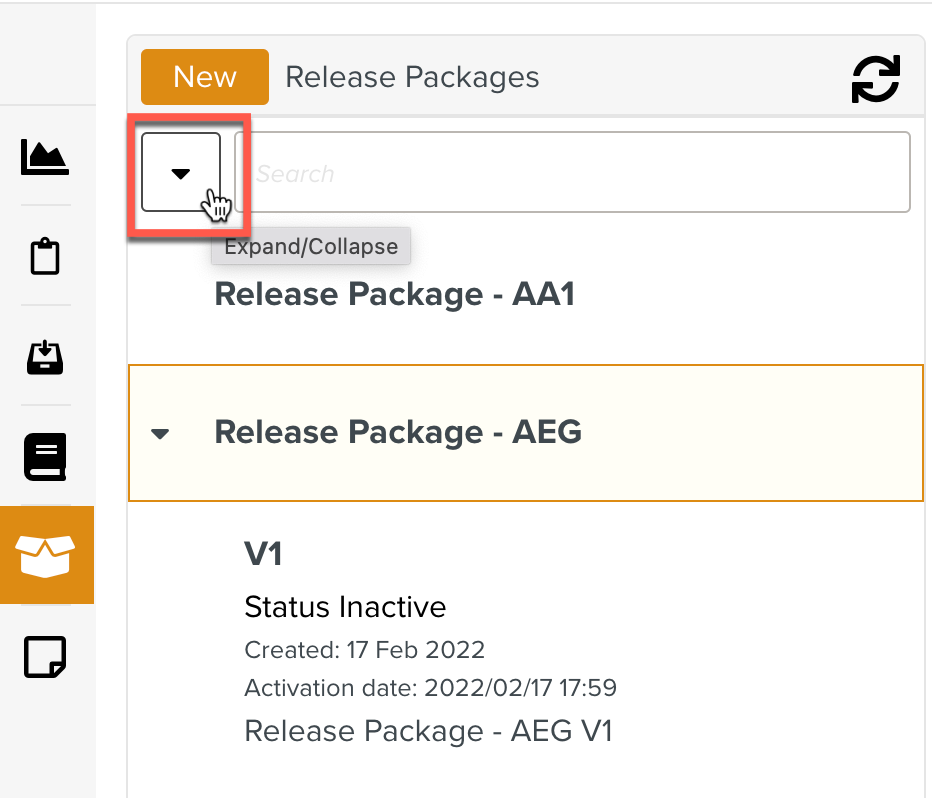Open the sticky note icon
The width and height of the screenshot is (932, 798).
coord(45,656)
